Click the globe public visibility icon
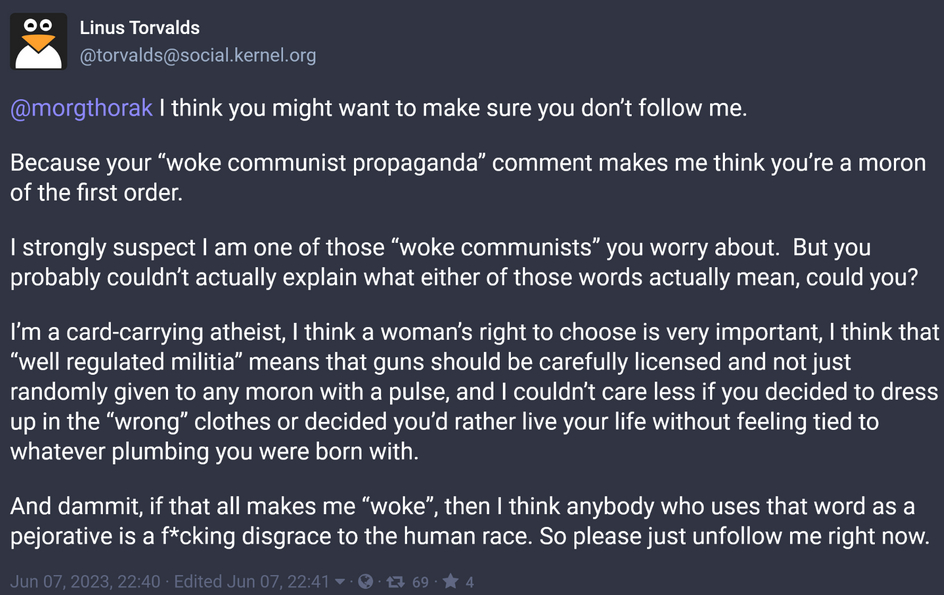The image size is (944, 595). pos(366,581)
